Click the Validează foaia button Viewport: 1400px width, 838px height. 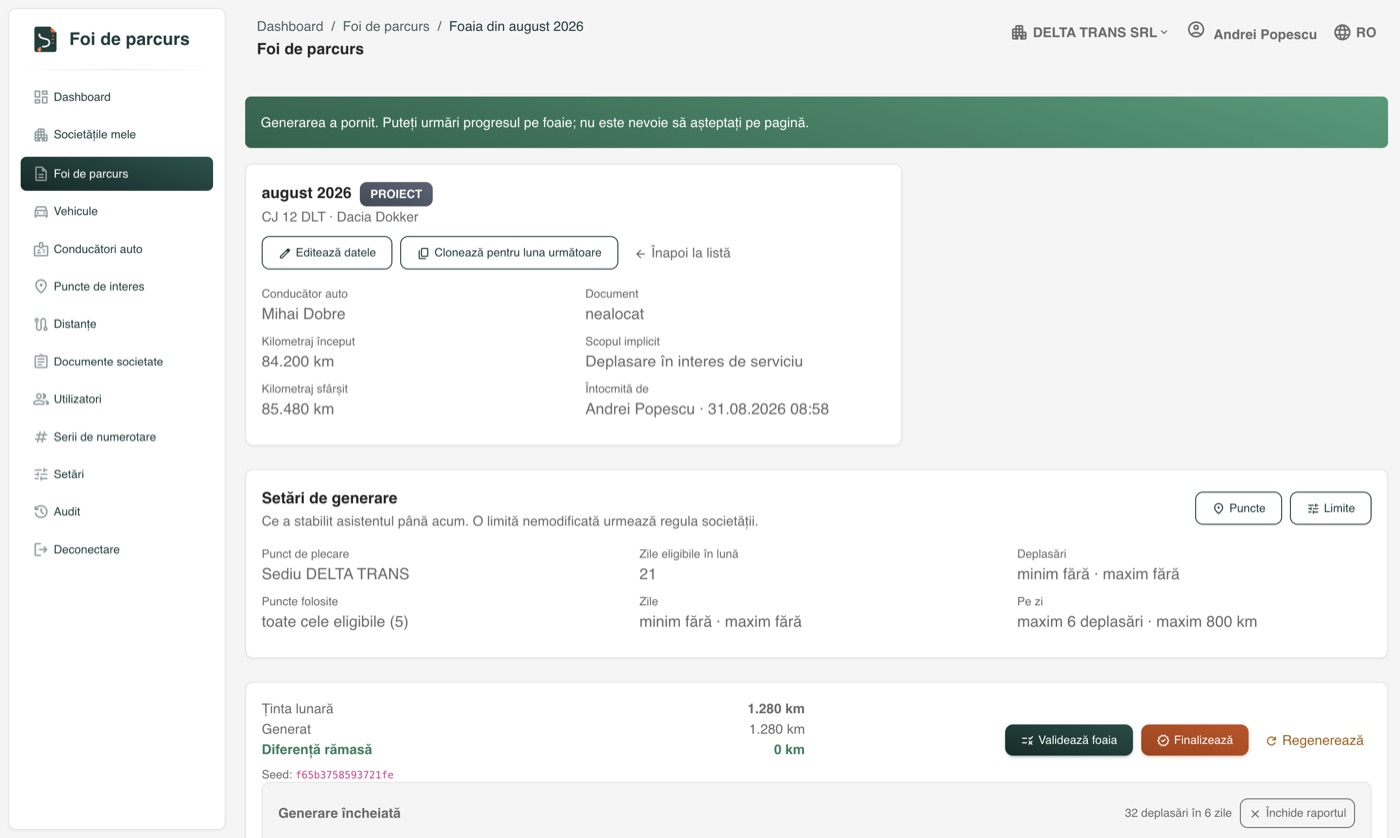pos(1069,740)
